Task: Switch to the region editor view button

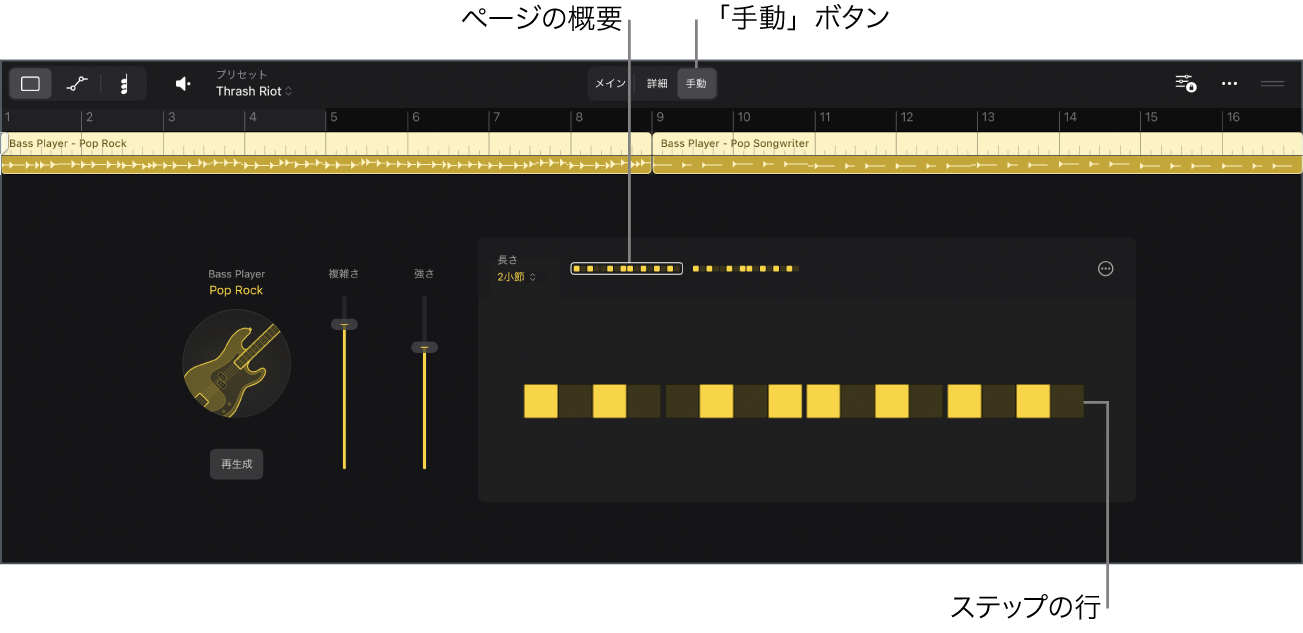Action: (x=30, y=84)
